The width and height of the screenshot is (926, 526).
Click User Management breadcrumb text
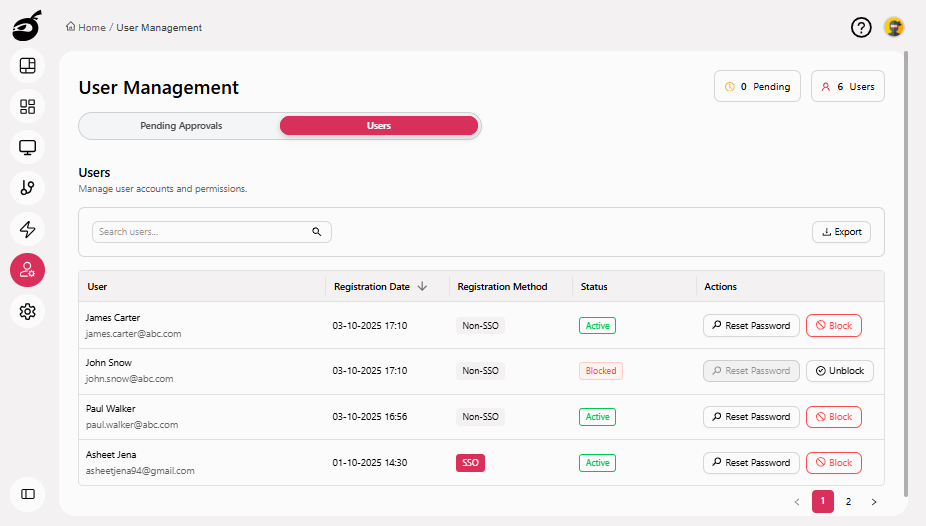[159, 27]
